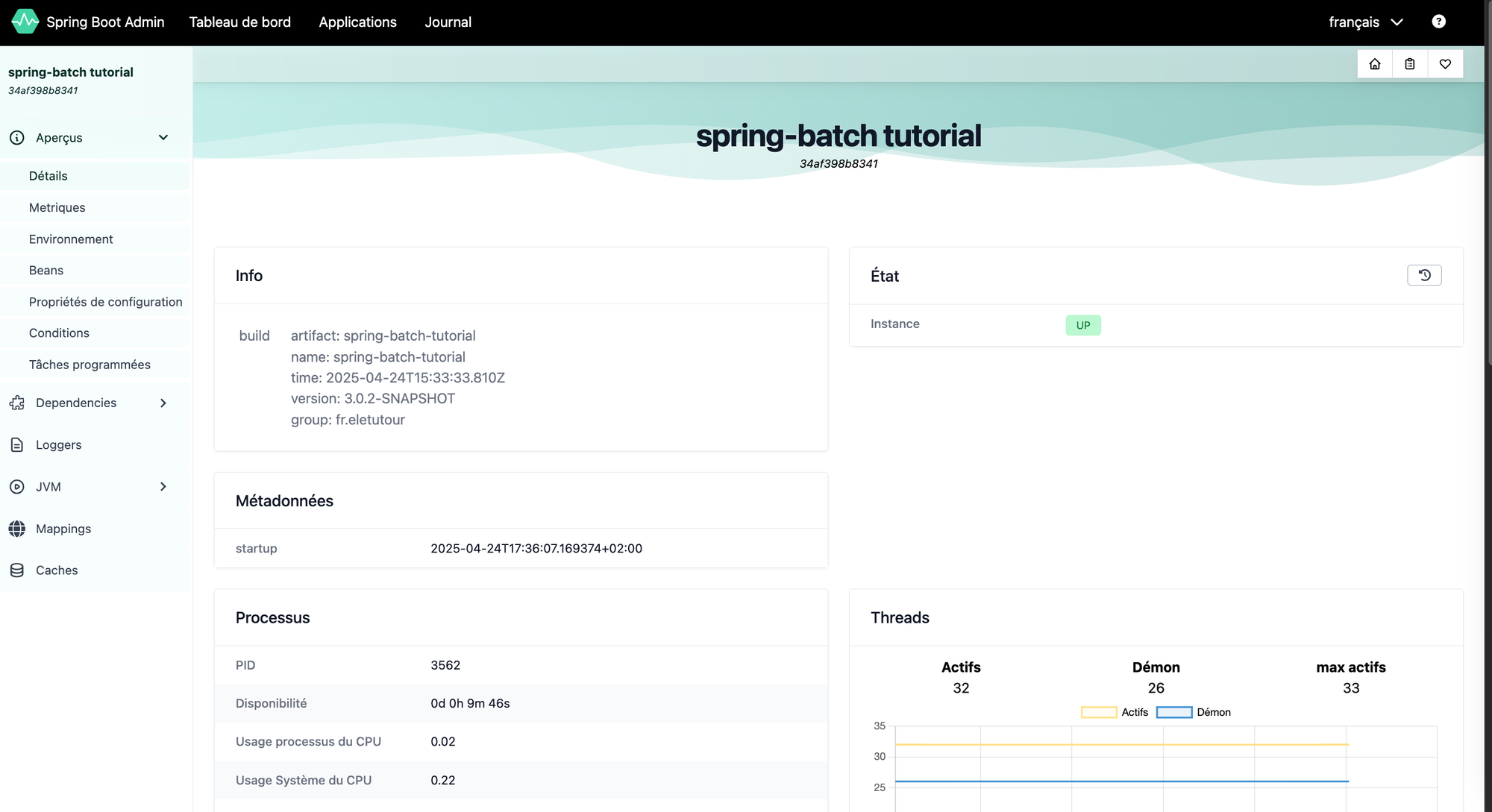This screenshot has height=812, width=1492.
Task: Open Tâches programmées sidebar link
Action: pyautogui.click(x=90, y=365)
